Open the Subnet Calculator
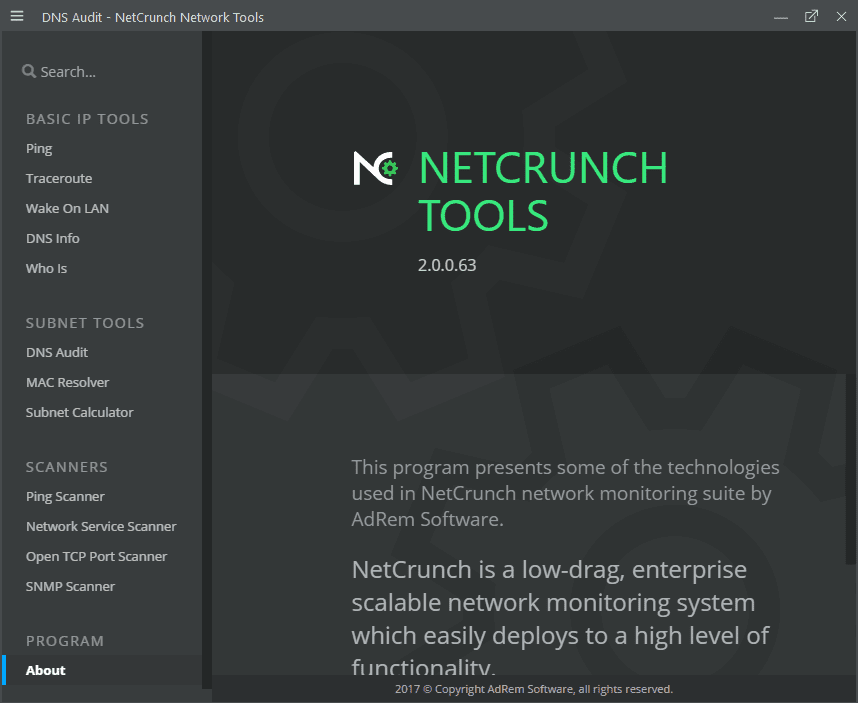The width and height of the screenshot is (858, 703). pos(79,412)
